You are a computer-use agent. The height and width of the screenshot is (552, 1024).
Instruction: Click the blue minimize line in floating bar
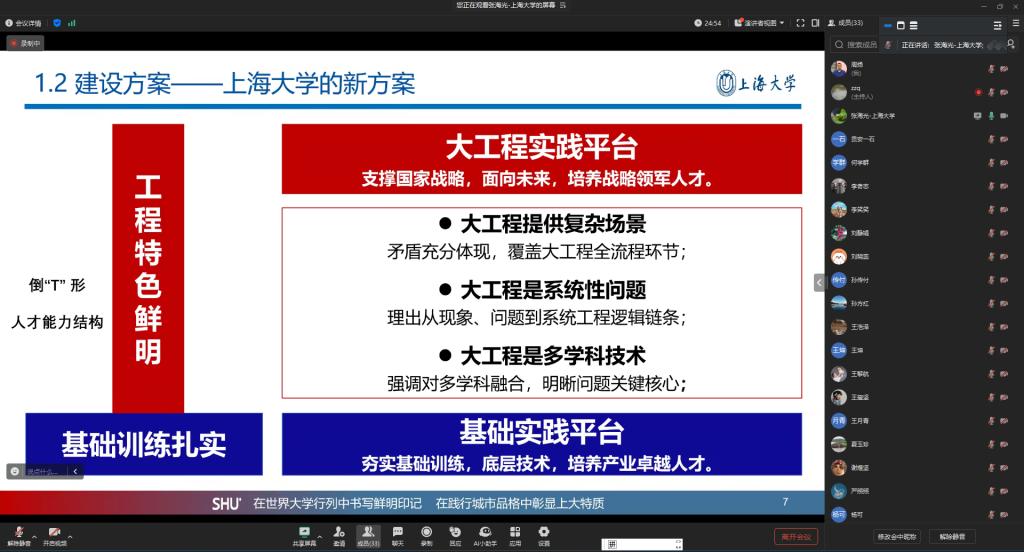pos(888,26)
